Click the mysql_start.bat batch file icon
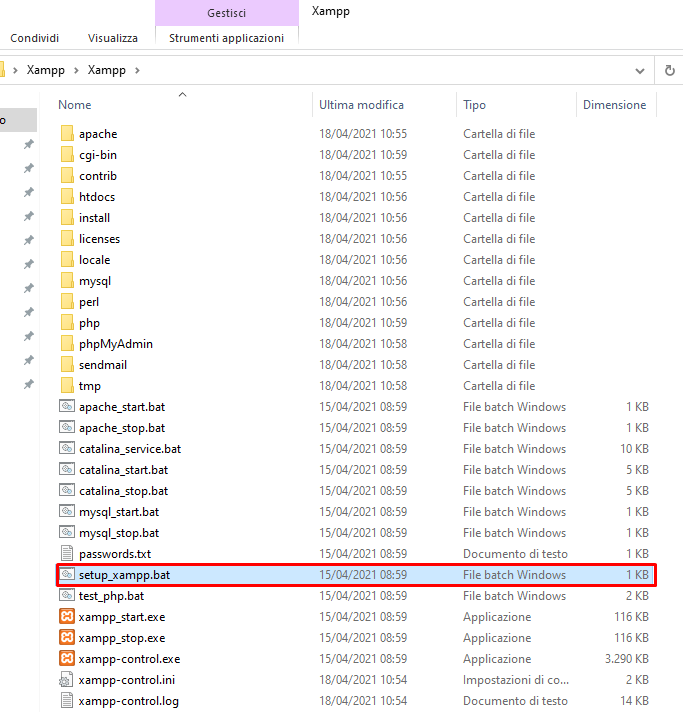 pos(67,511)
